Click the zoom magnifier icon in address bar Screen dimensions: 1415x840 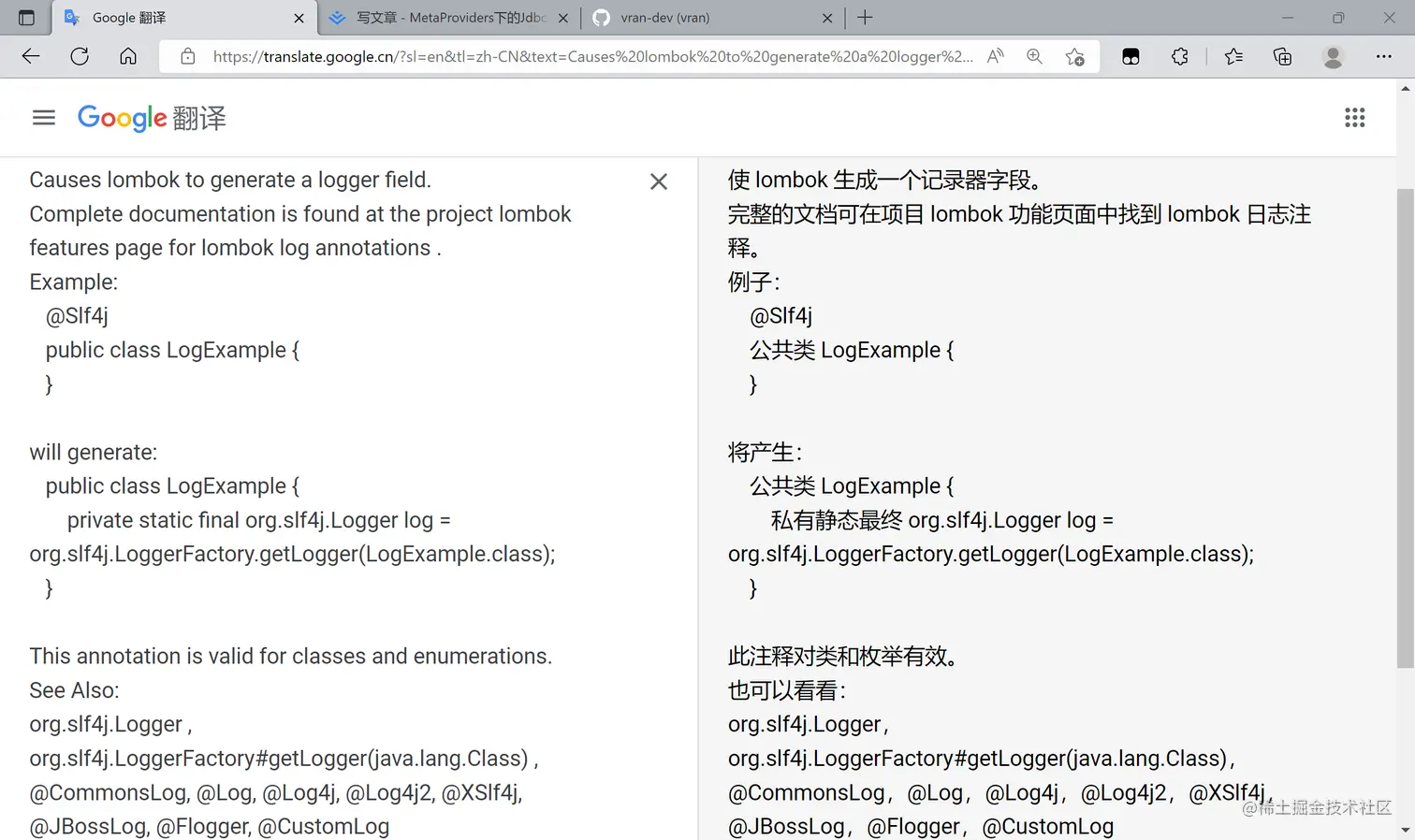(1034, 56)
